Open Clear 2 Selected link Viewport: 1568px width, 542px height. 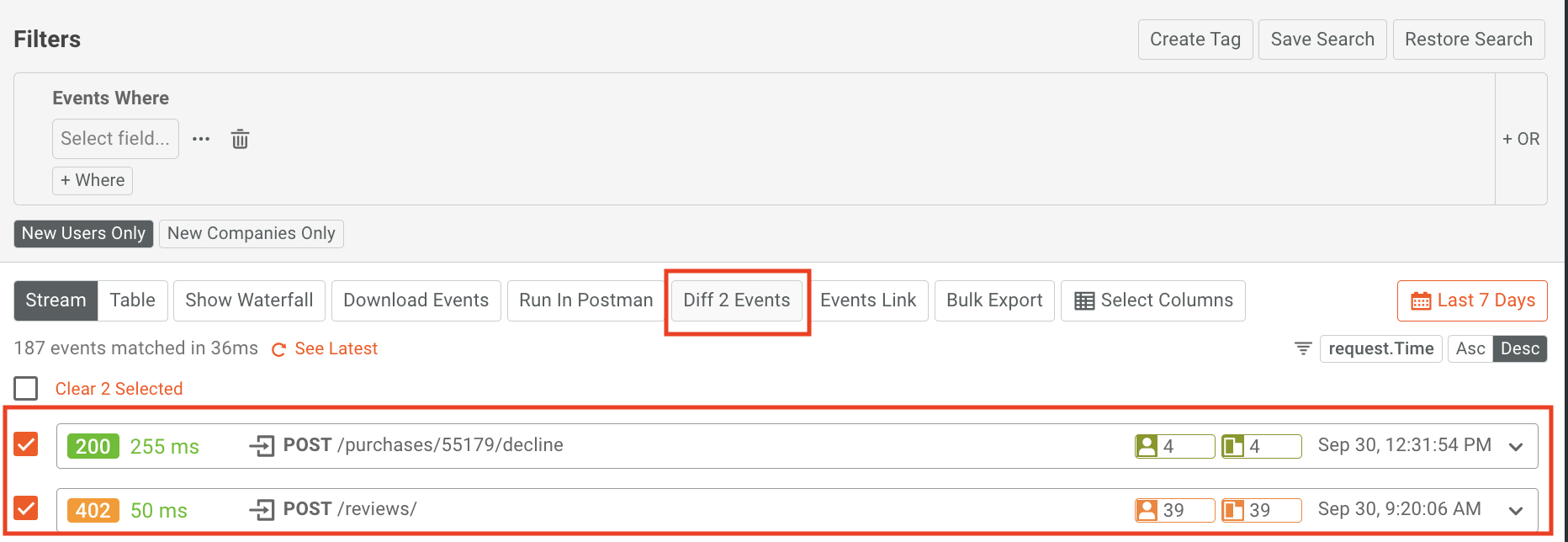(119, 388)
